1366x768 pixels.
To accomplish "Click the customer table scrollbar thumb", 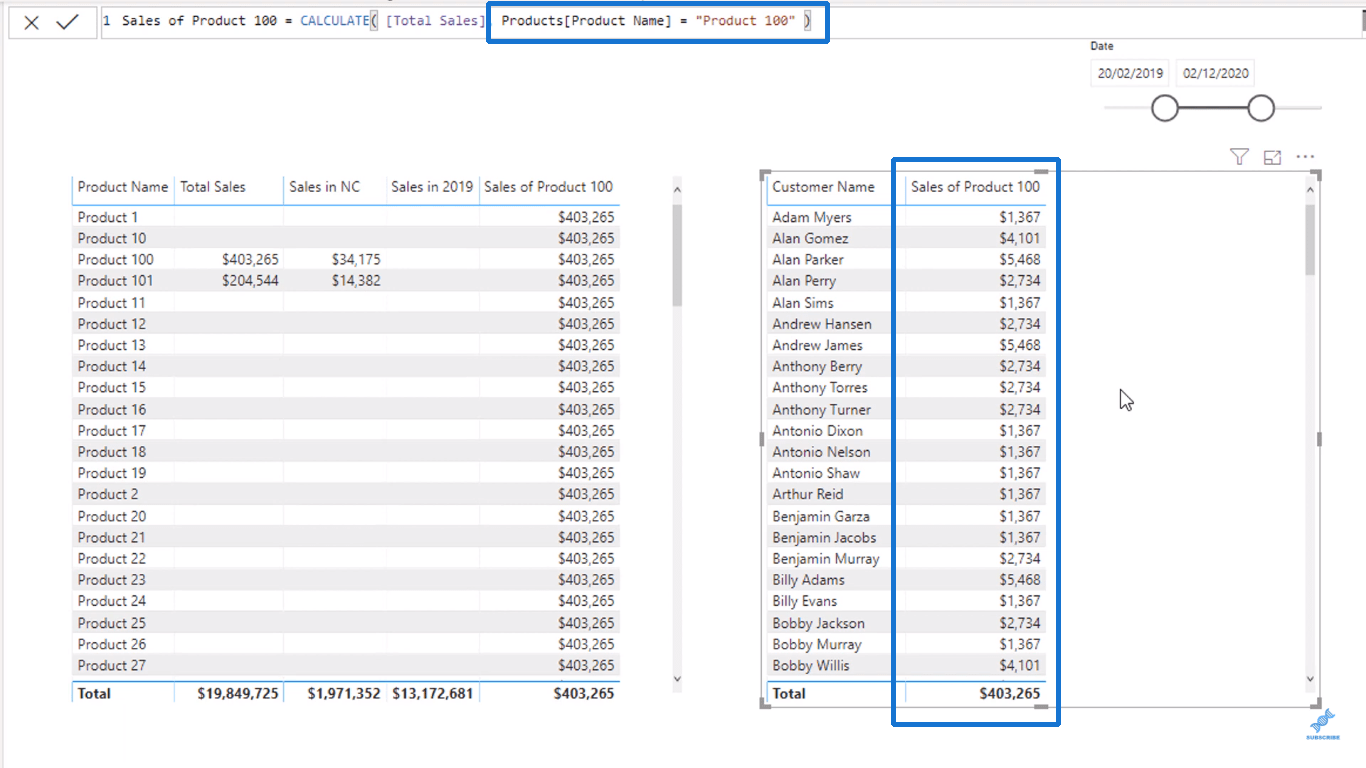I will click(x=1311, y=240).
